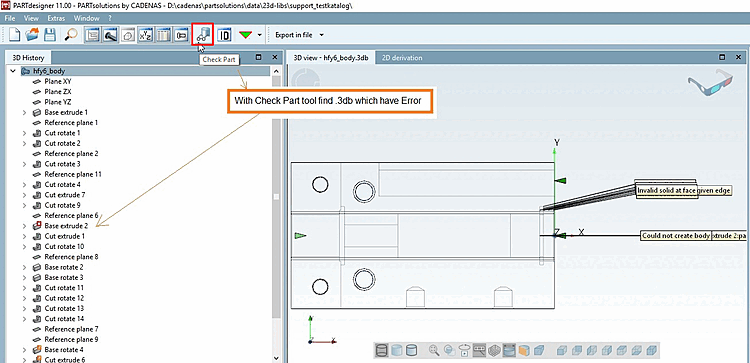750x363 pixels.
Task: Click the 3D History vertical scrollbar
Action: [x=276, y=214]
